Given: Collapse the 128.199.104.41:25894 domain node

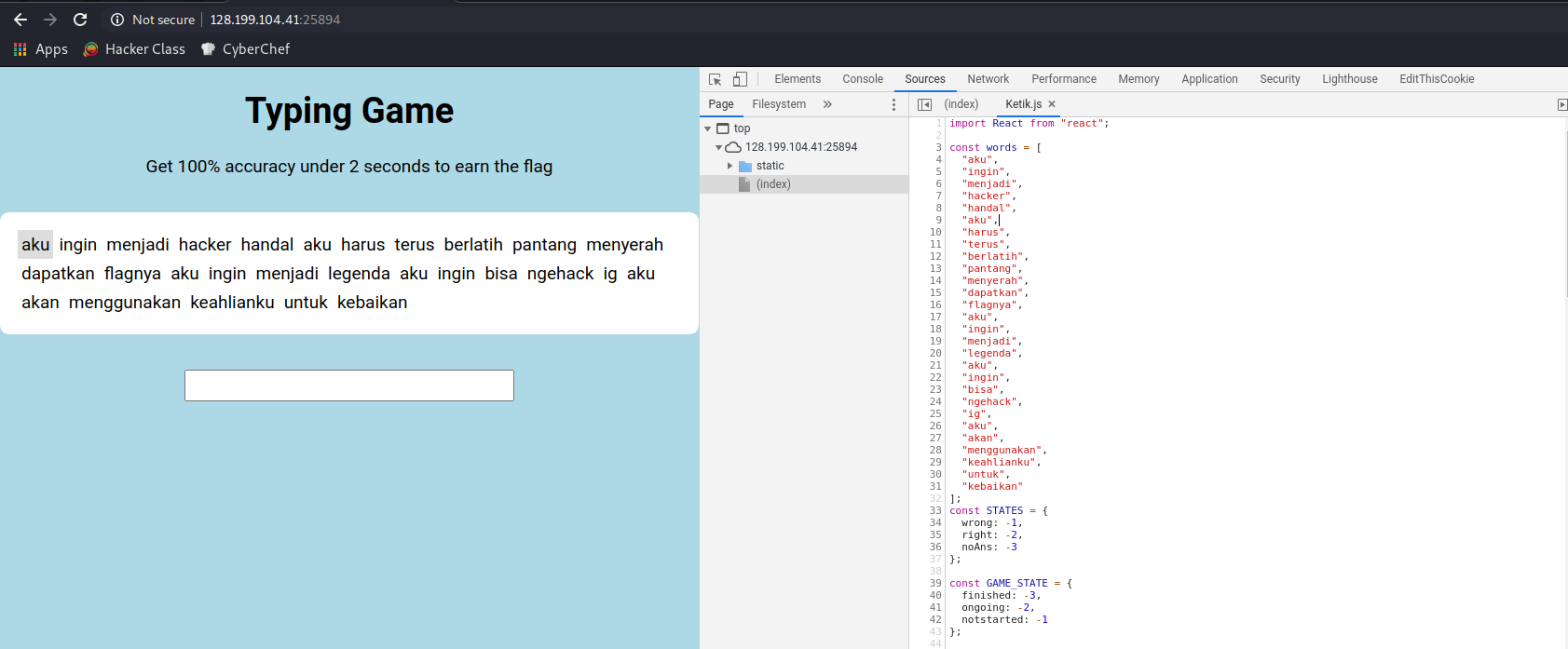Looking at the screenshot, I should point(718,147).
